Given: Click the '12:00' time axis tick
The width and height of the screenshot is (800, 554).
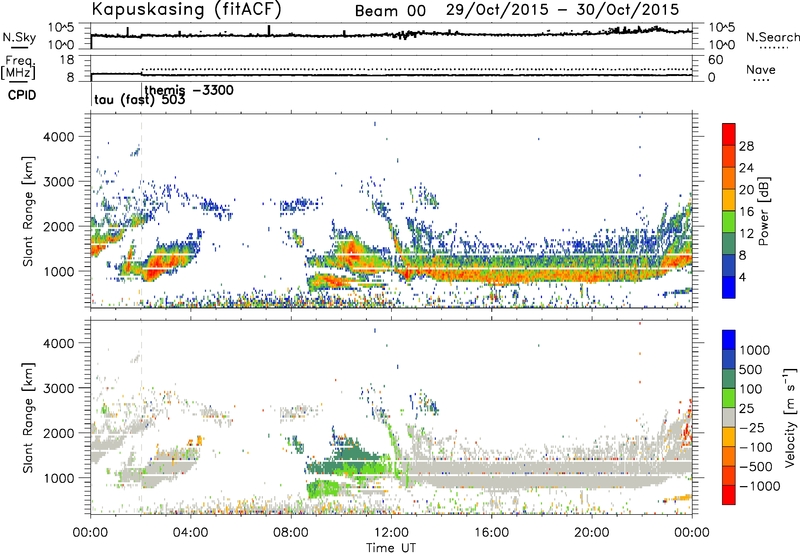Looking at the screenshot, I should (391, 533).
